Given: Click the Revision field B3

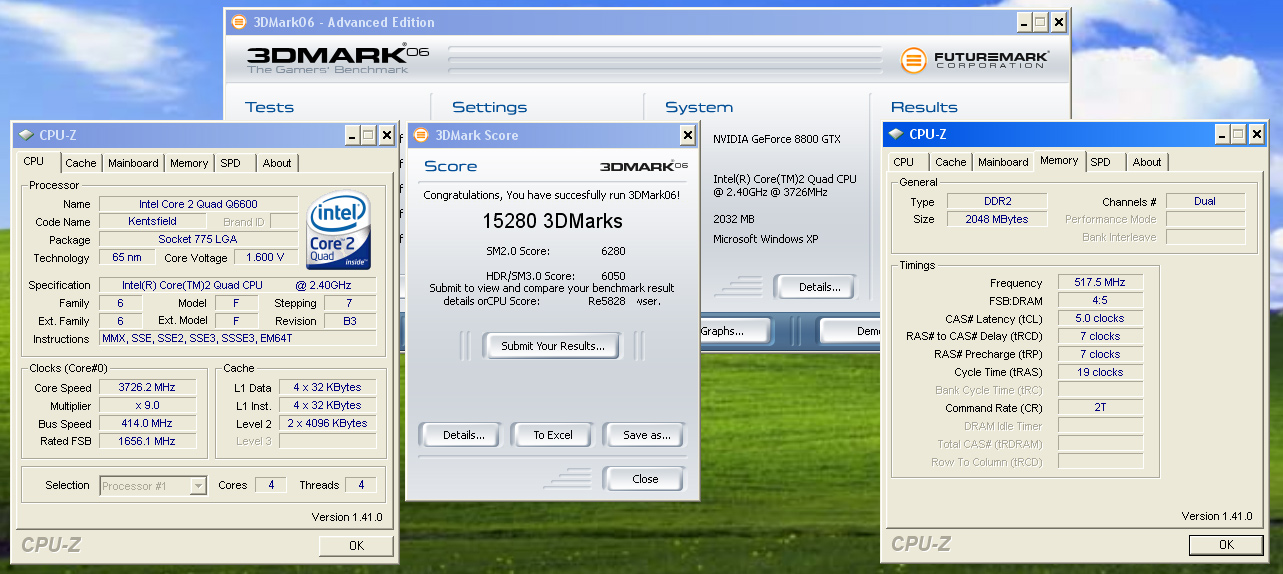Looking at the screenshot, I should click(349, 321).
